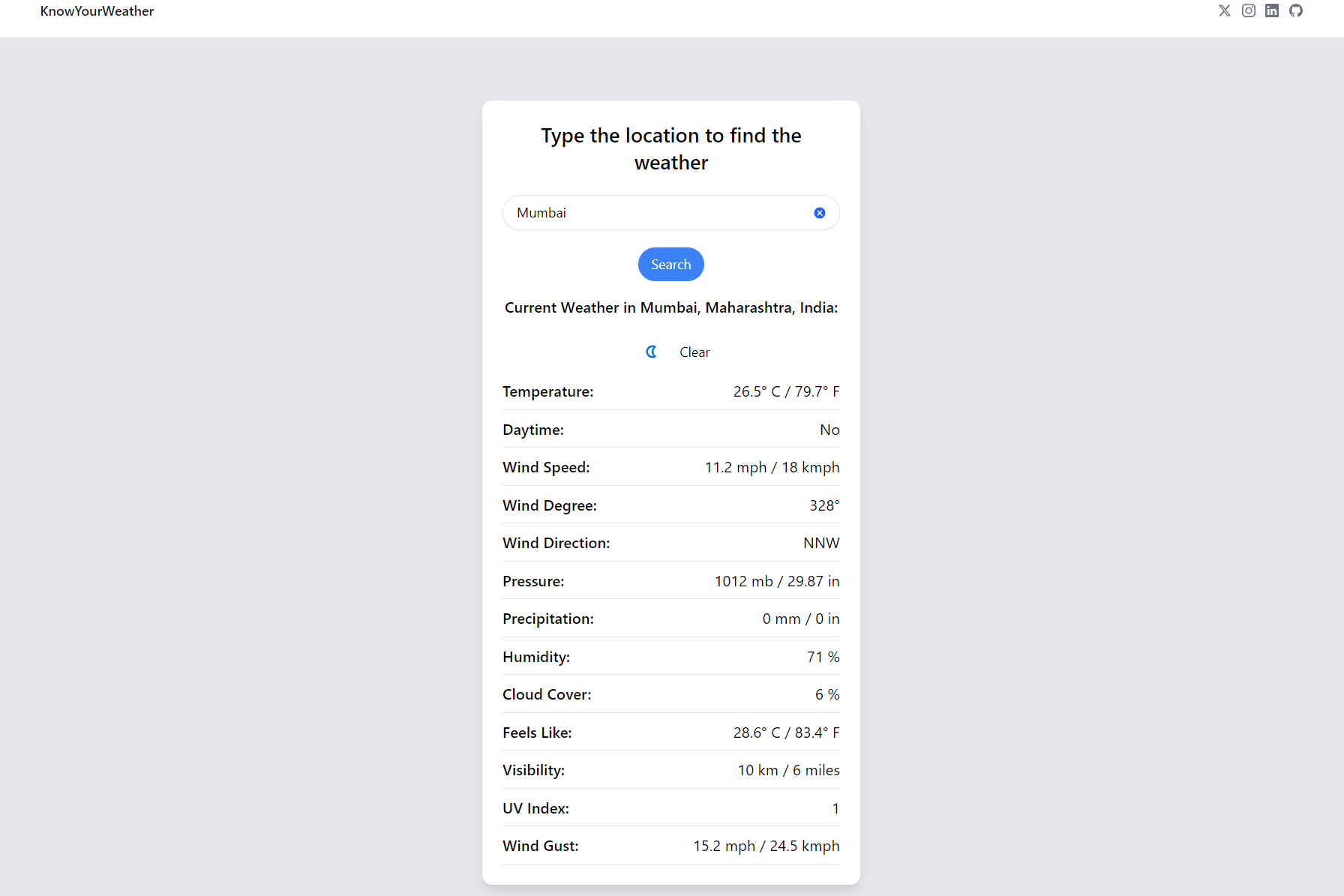Click the Feels Like temperature value
Image resolution: width=1344 pixels, height=896 pixels.
coord(786,733)
